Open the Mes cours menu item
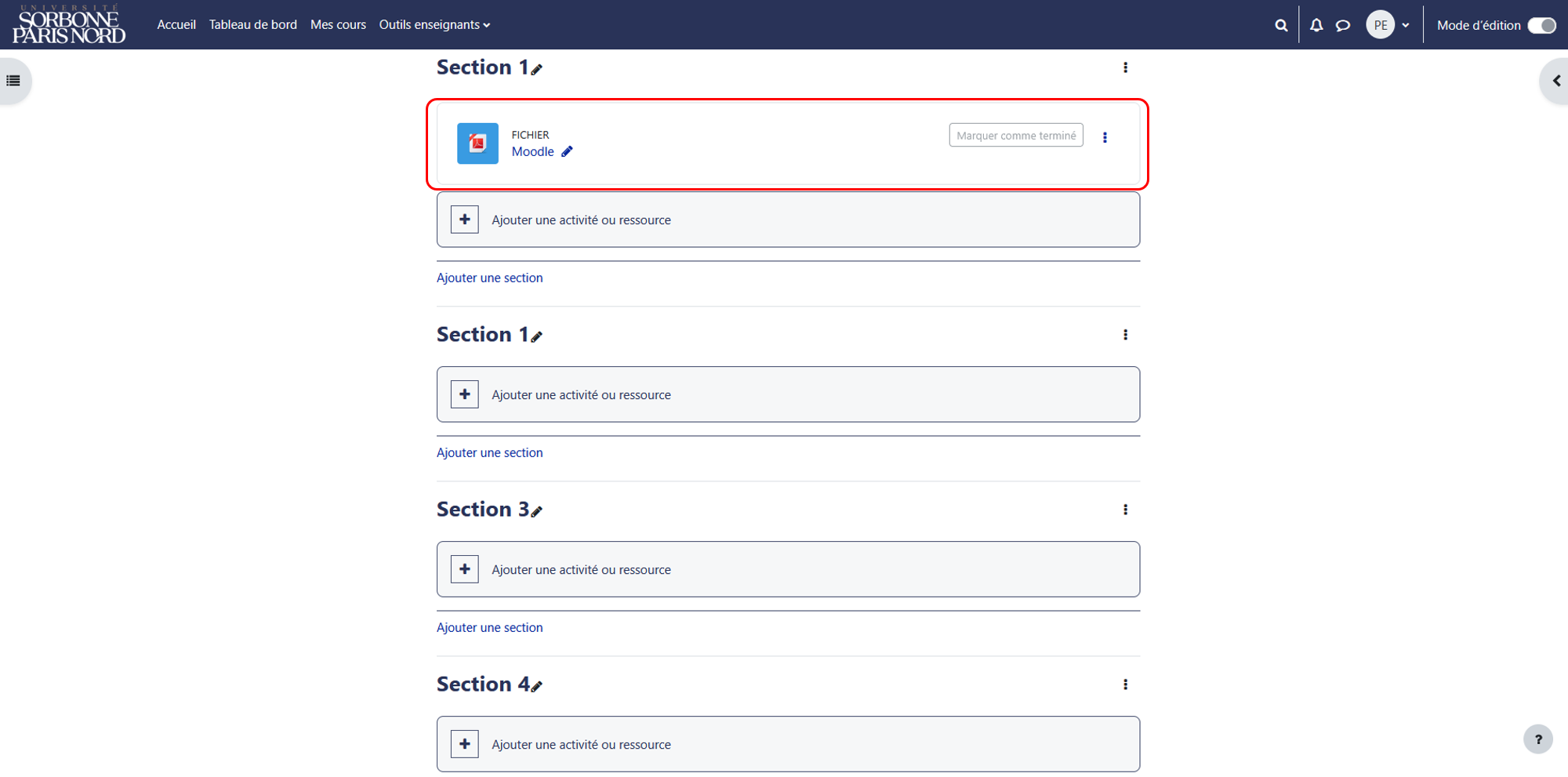1568x777 pixels. click(338, 25)
